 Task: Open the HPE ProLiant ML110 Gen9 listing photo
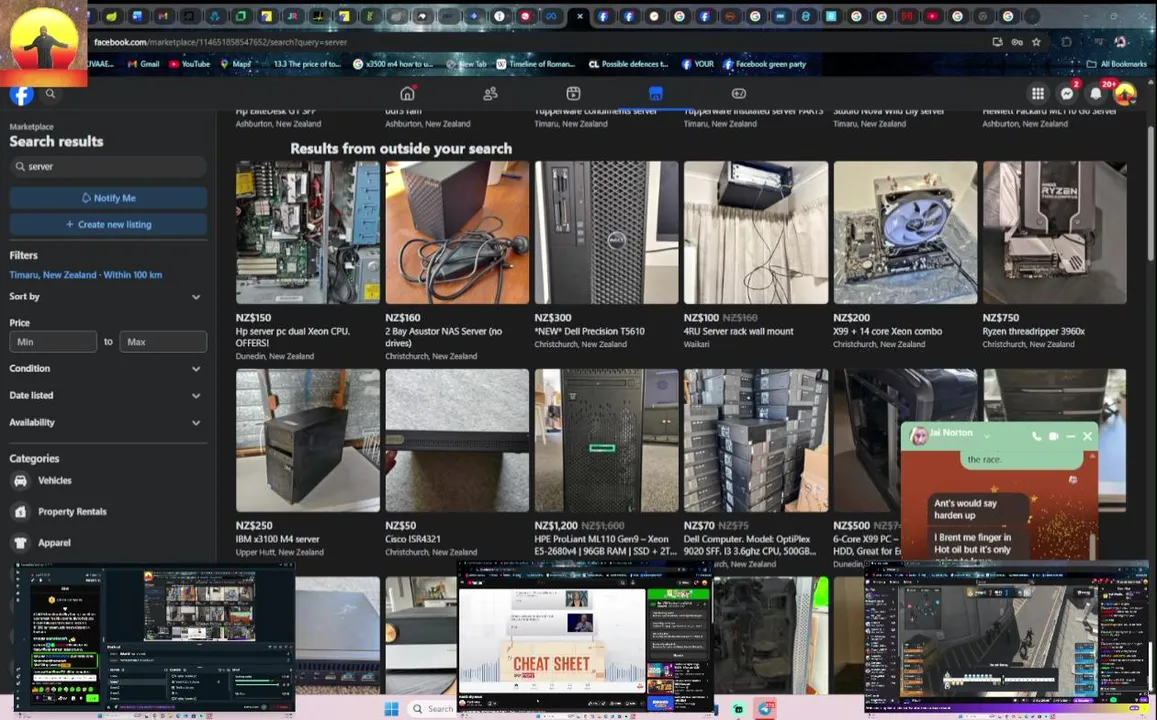point(606,440)
